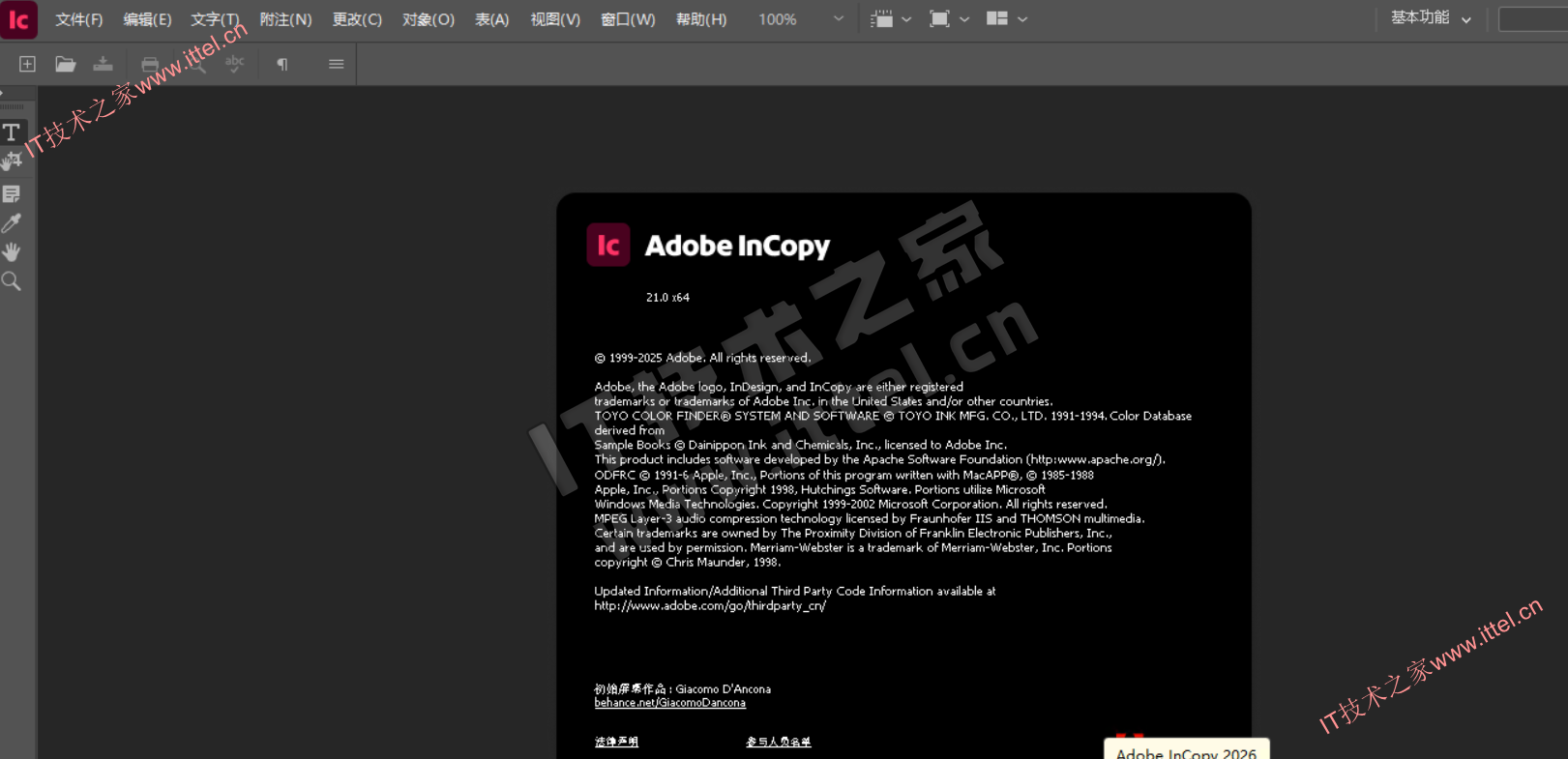
Task: Toggle hidden characters with the pilcrow icon
Action: [x=281, y=64]
